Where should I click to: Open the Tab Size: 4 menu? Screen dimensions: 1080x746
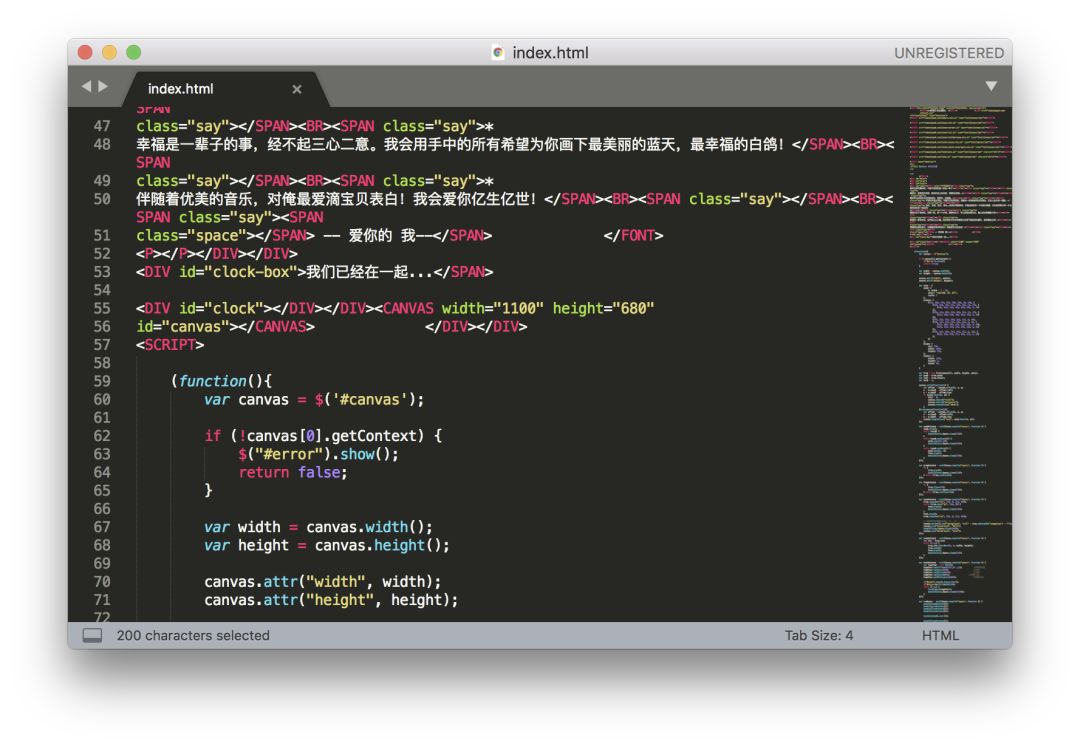tap(818, 635)
